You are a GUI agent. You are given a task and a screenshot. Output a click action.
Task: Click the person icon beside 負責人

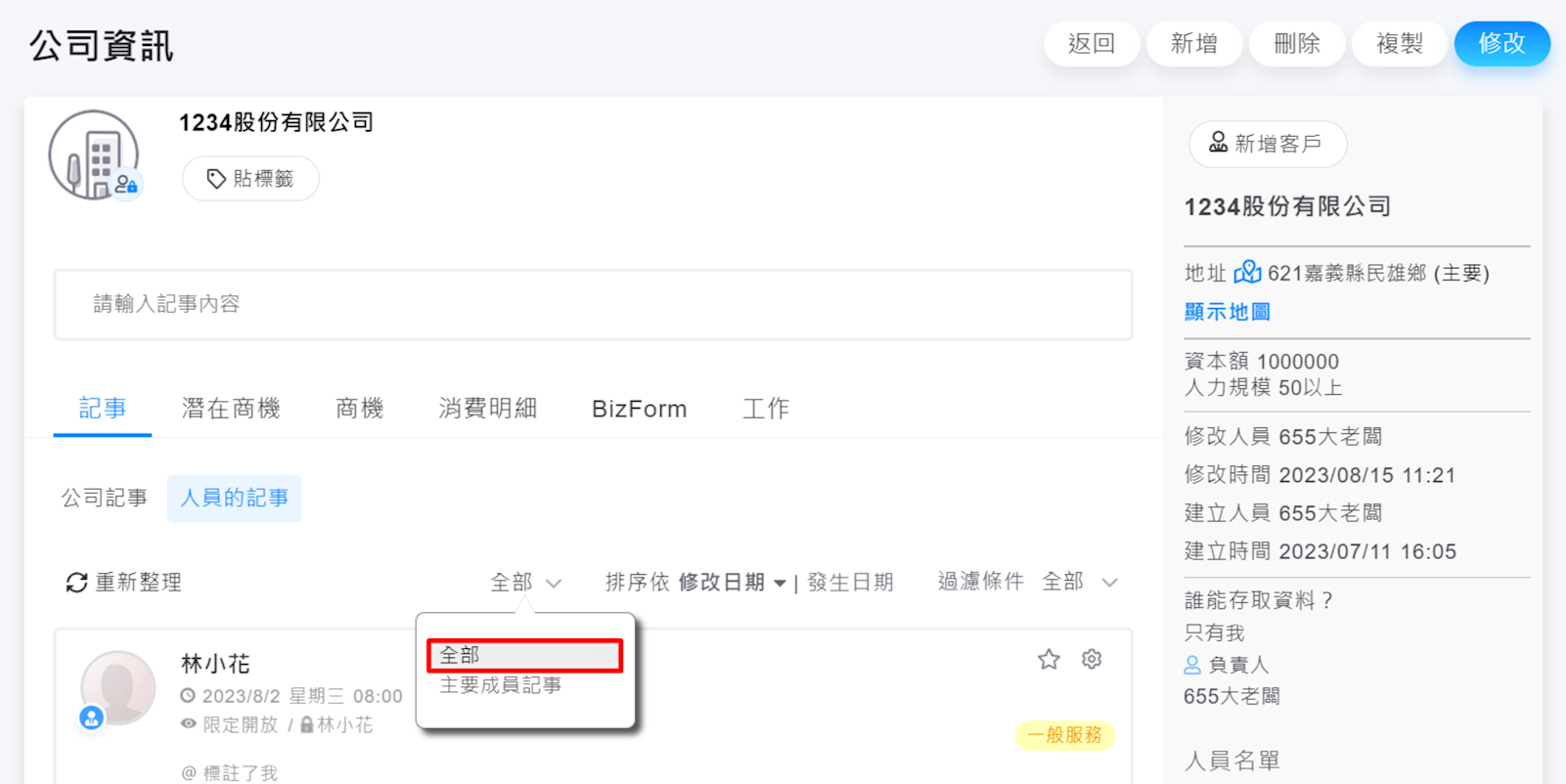pos(1192,666)
